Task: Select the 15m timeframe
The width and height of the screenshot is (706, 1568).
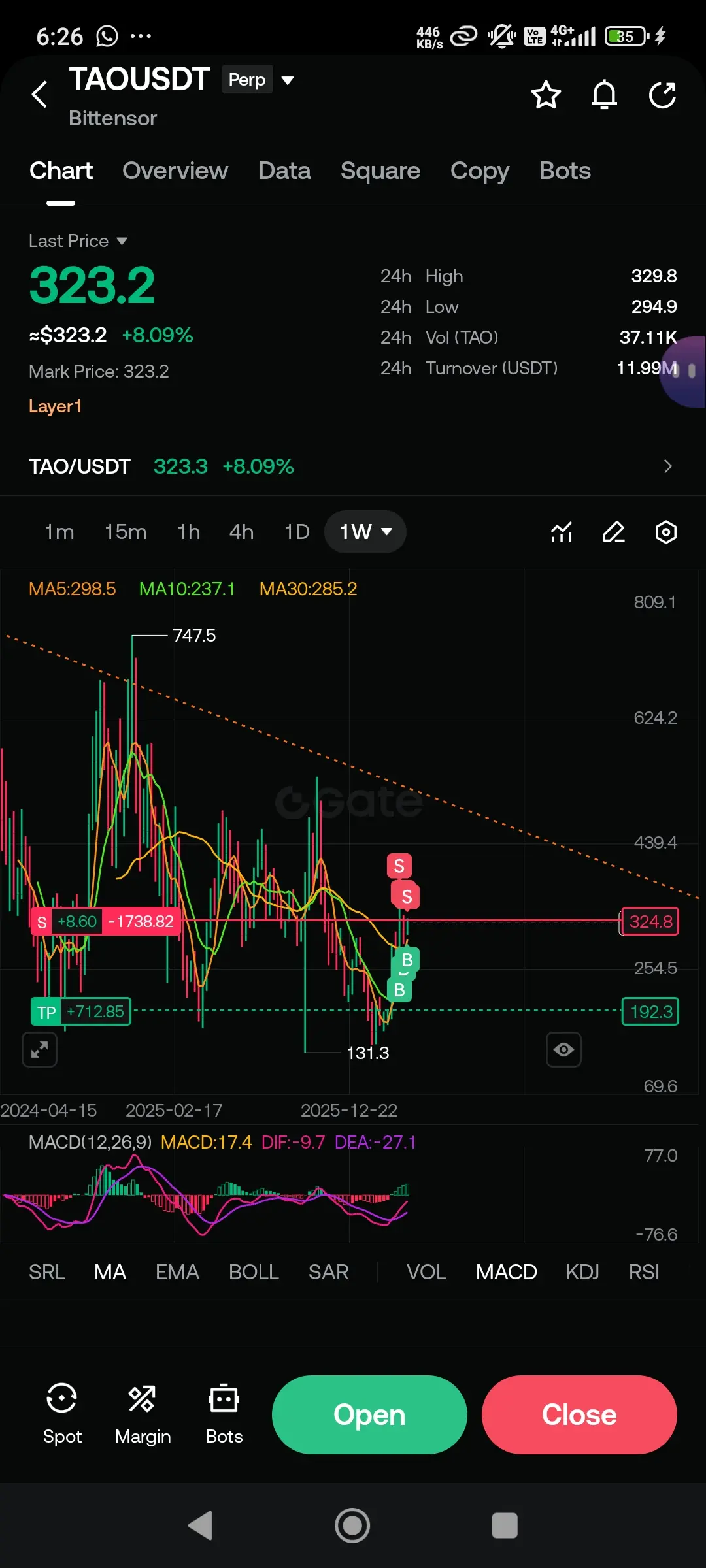Action: click(126, 532)
